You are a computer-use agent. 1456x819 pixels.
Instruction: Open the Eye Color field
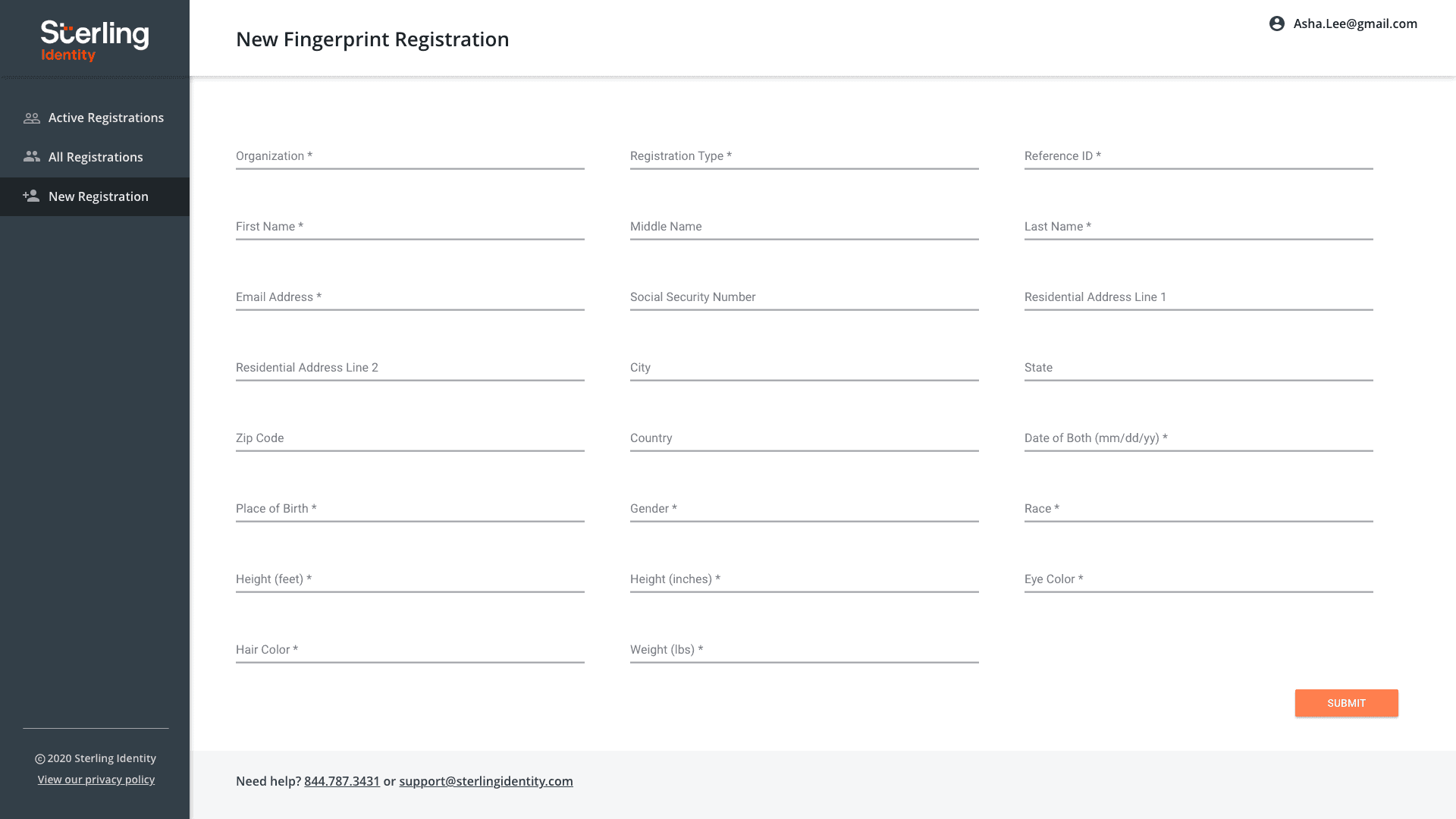[1198, 579]
